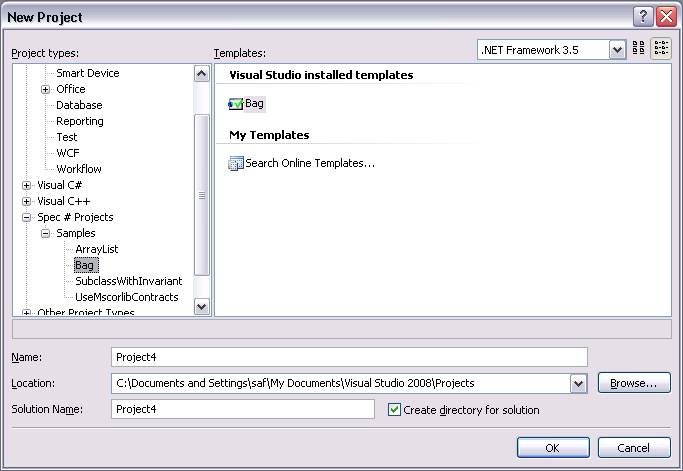The width and height of the screenshot is (683, 471).
Task: Select SubclassWithInvariant sample
Action: [128, 281]
